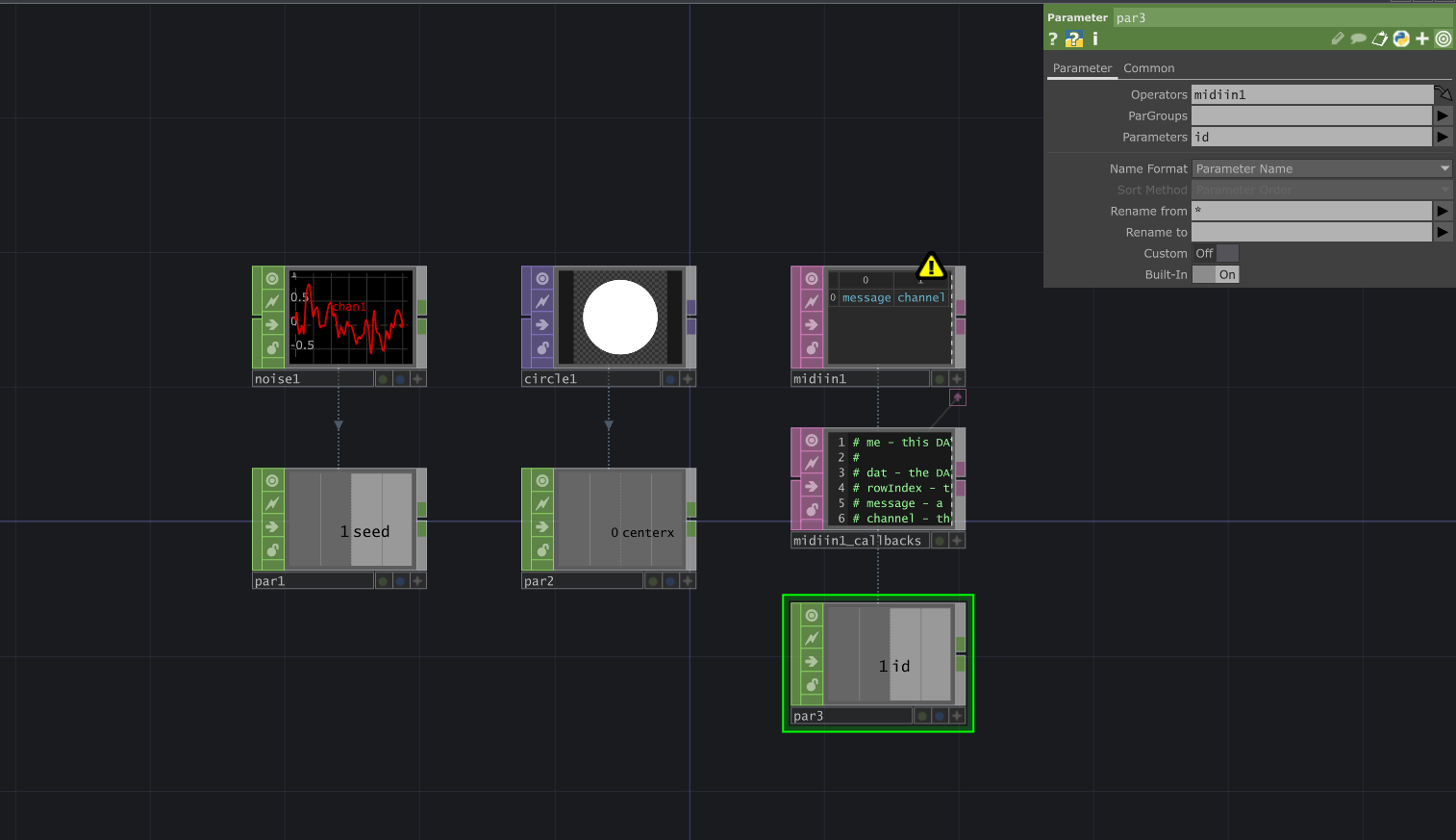Image resolution: width=1456 pixels, height=840 pixels.
Task: Click the warning triangle on the midiin1 node
Action: 931,267
